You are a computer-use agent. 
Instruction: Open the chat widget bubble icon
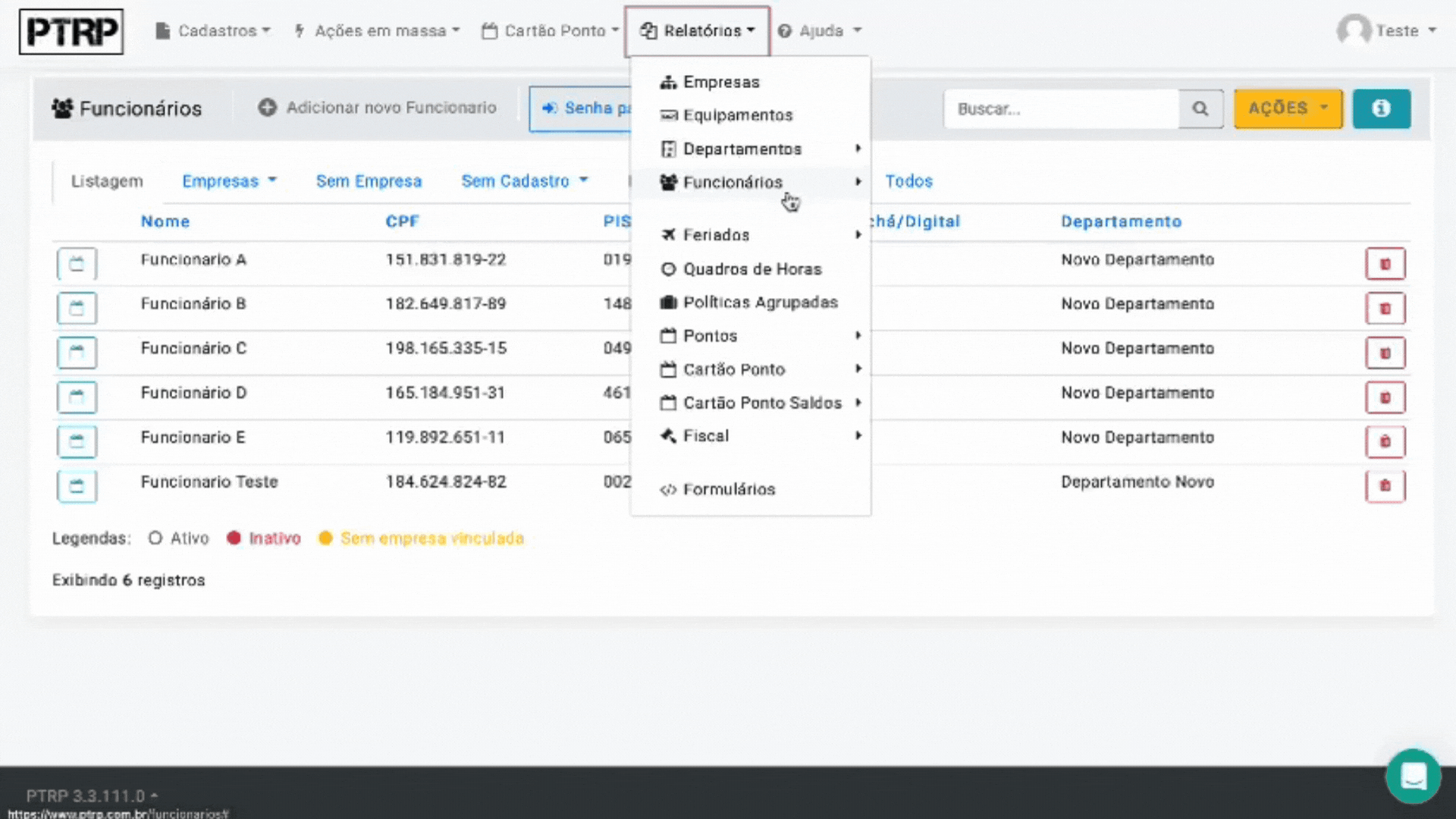1413,777
